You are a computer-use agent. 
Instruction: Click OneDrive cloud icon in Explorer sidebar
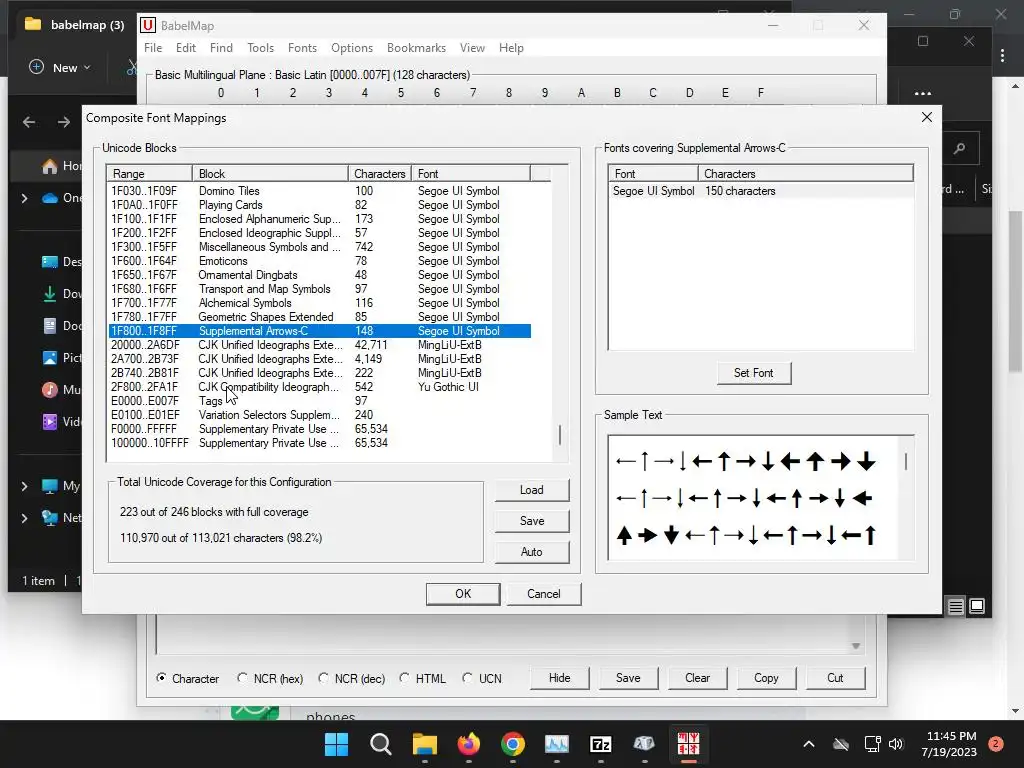(x=50, y=198)
